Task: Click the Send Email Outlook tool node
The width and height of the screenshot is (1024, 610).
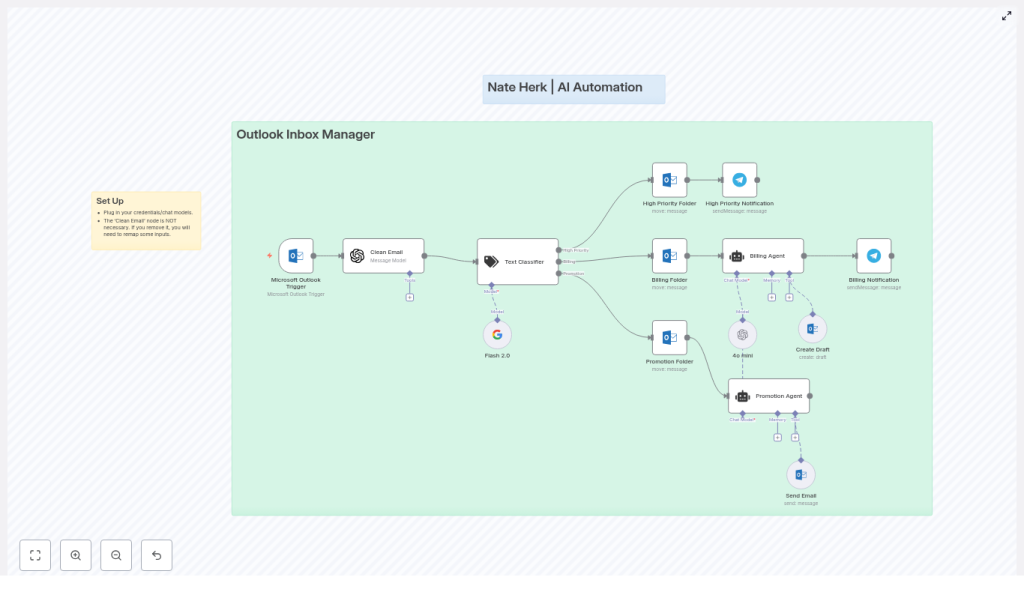Action: (x=800, y=475)
